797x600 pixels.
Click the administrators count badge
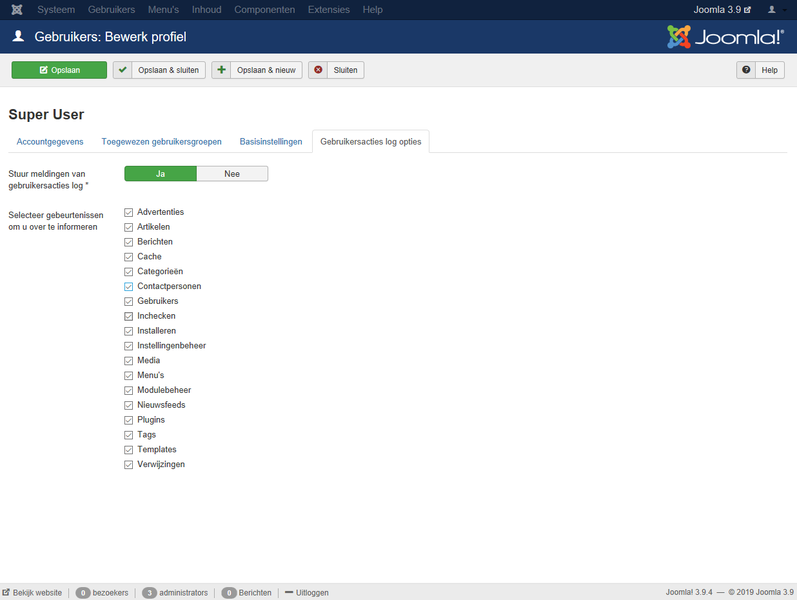click(149, 593)
